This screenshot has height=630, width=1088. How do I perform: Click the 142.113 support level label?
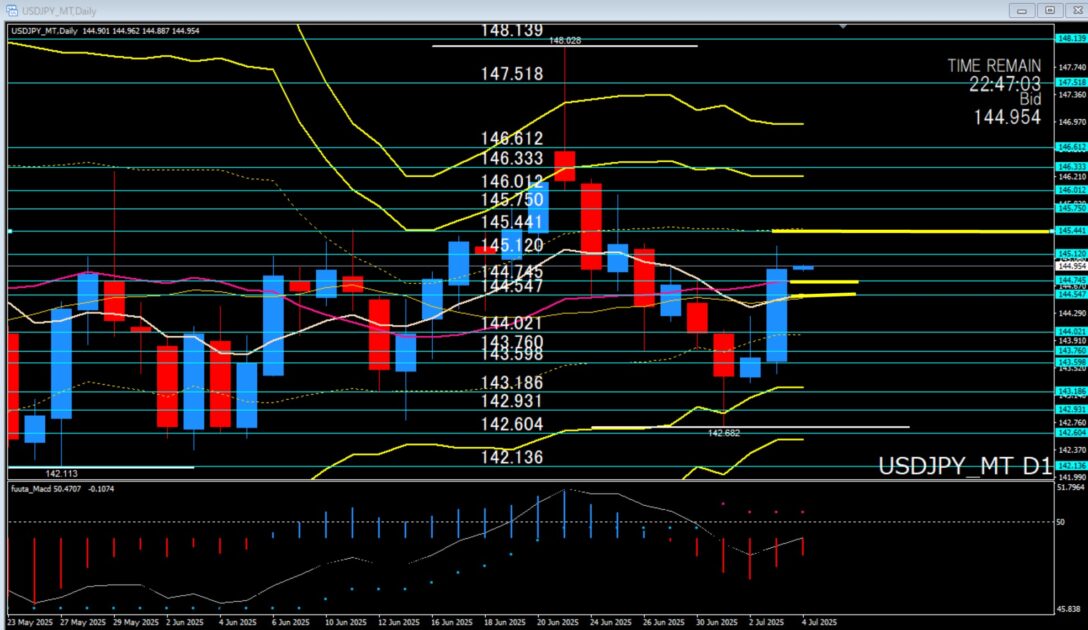pos(61,473)
